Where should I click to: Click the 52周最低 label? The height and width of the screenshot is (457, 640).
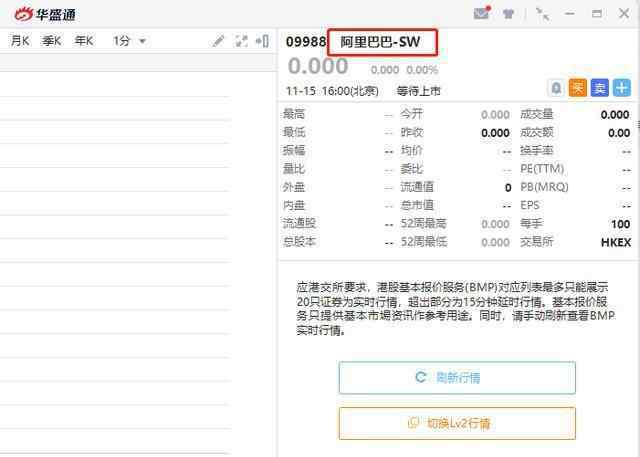pyautogui.click(x=424, y=242)
